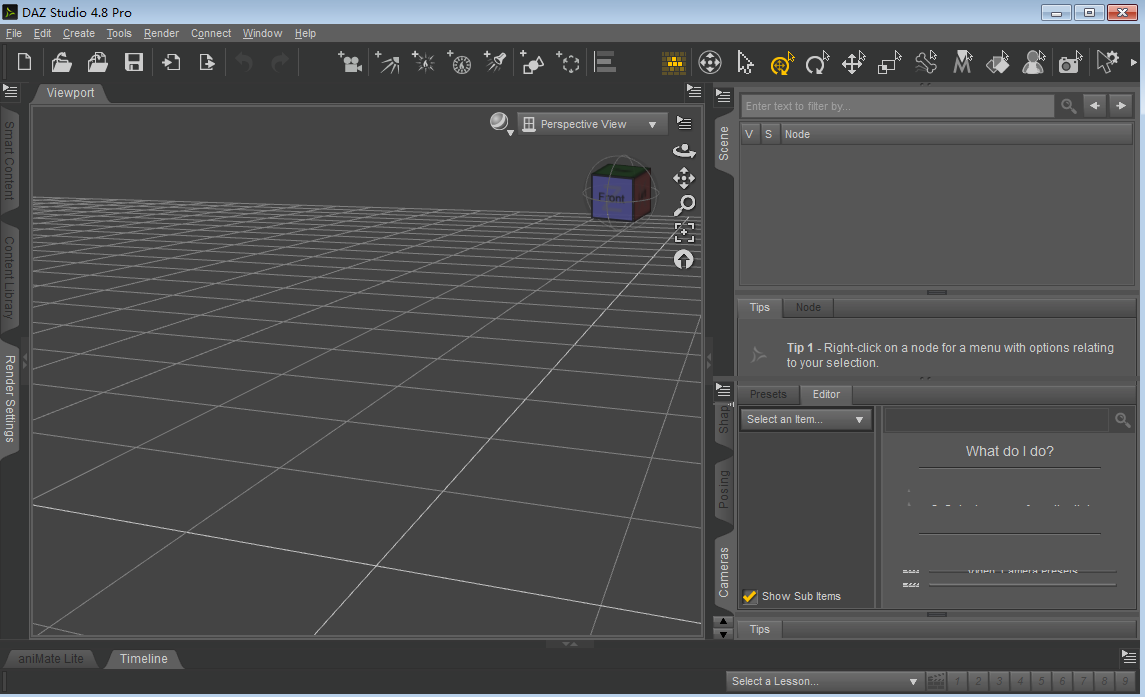This screenshot has width=1145, height=697.
Task: Click the view cube Front face
Action: point(612,198)
